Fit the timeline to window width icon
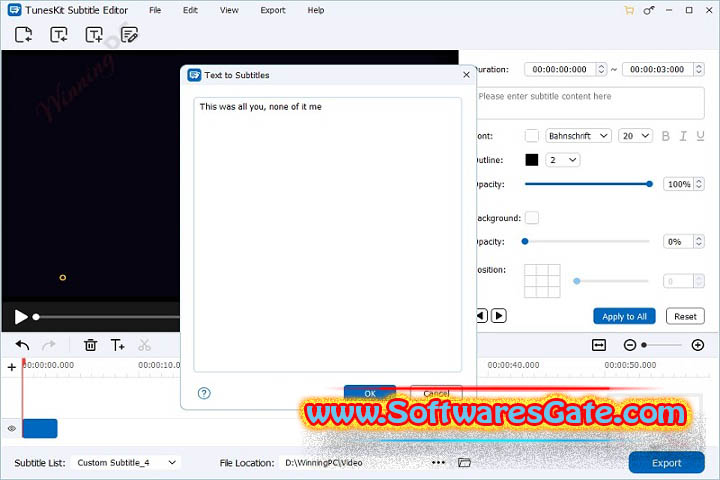The height and width of the screenshot is (480, 720). click(x=599, y=345)
